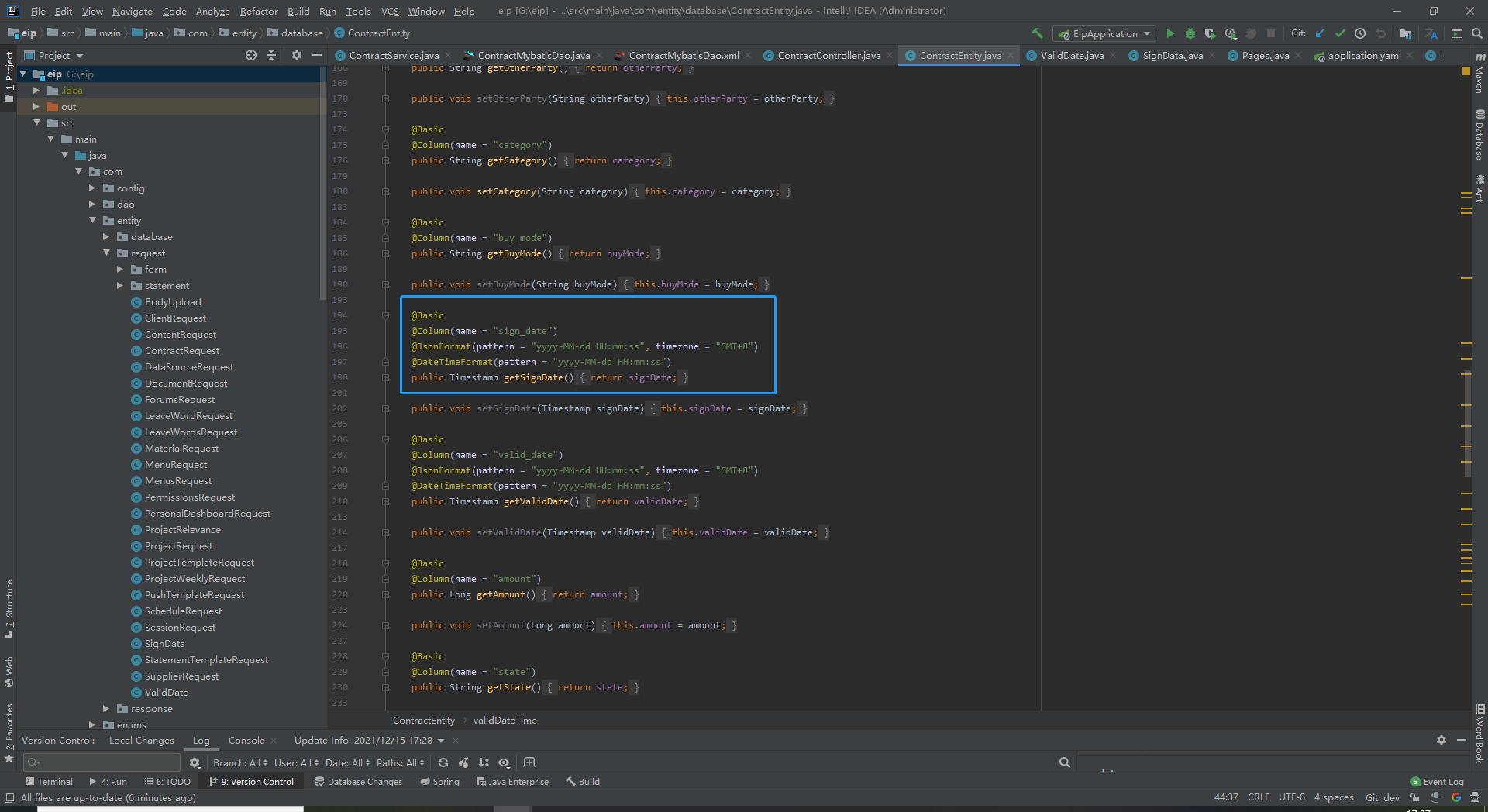Expand the dao folder in Project view
The width and height of the screenshot is (1488, 812).
93,204
